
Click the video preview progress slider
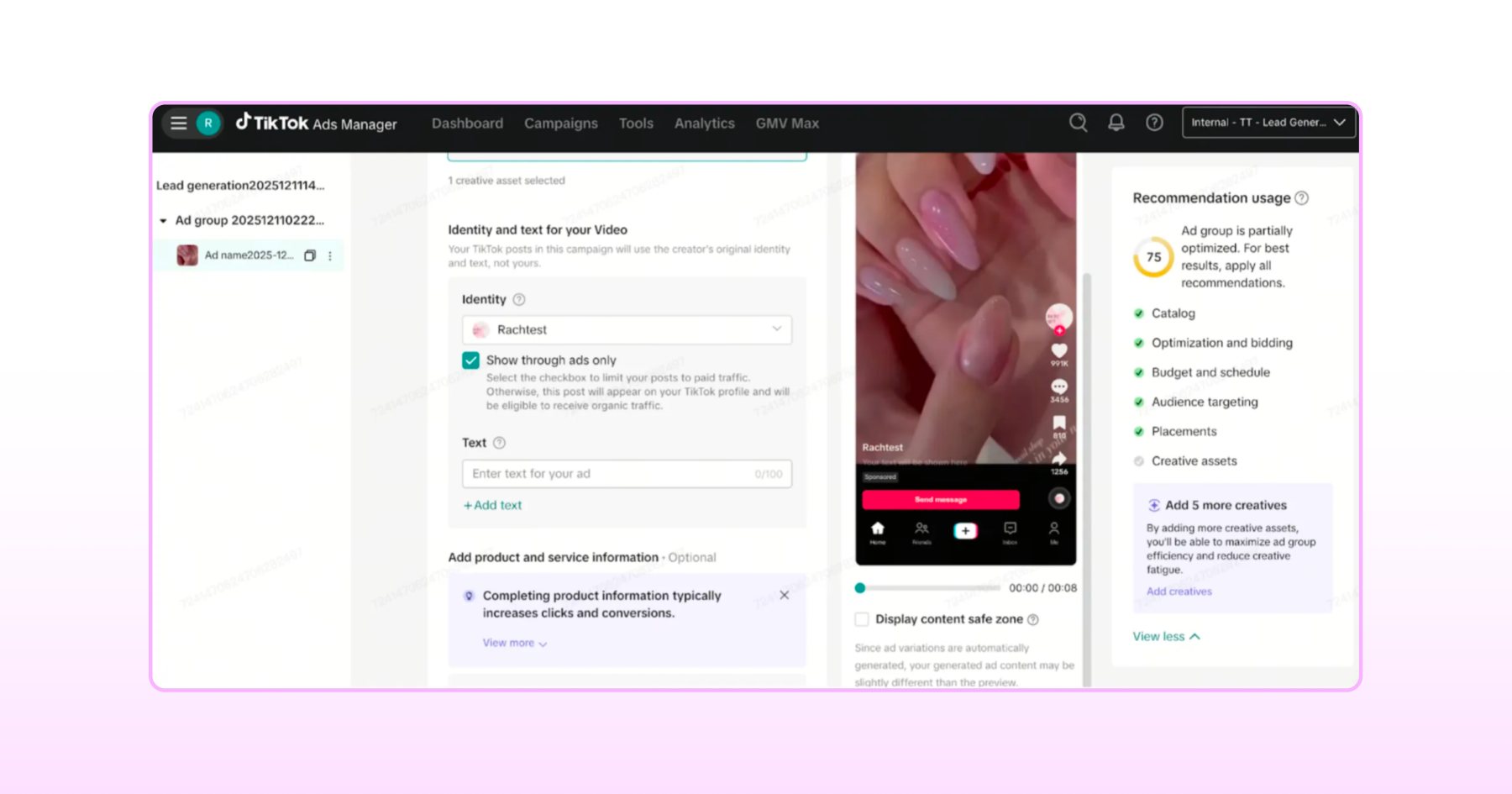tap(929, 588)
